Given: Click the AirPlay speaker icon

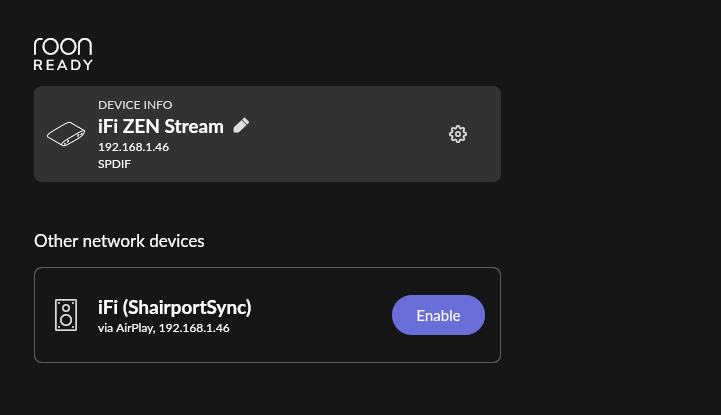Looking at the screenshot, I should tap(66, 315).
